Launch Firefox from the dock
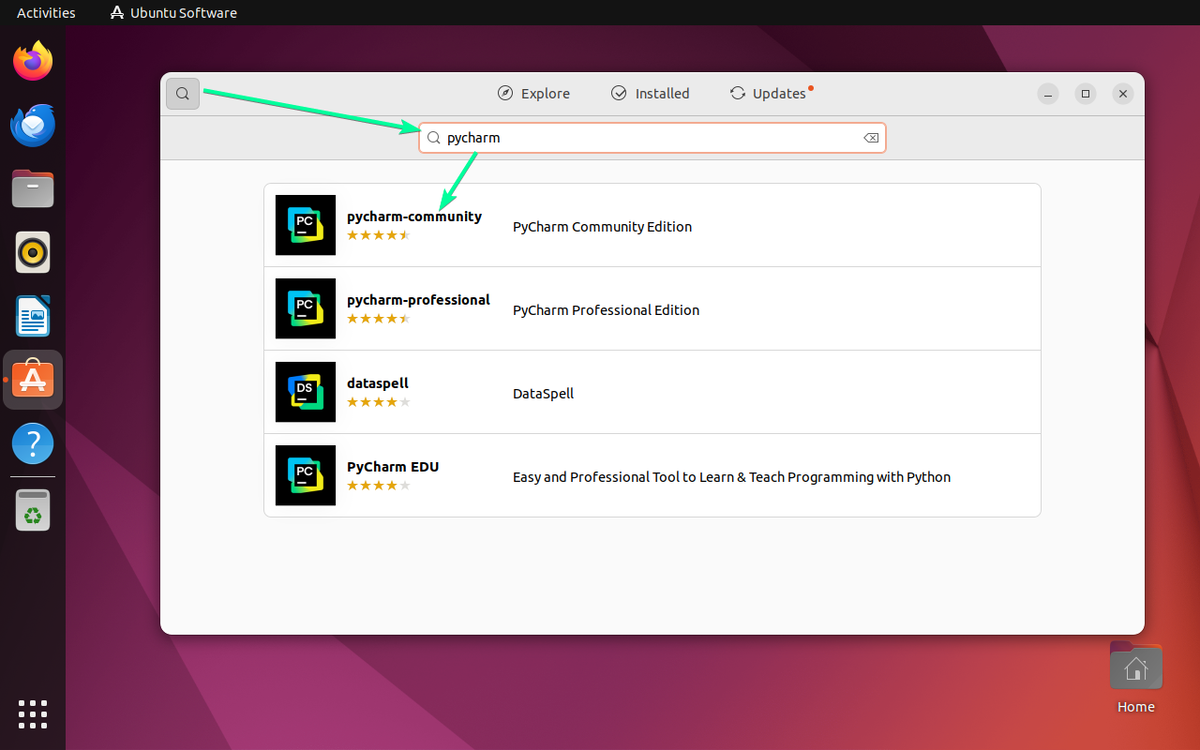This screenshot has height=750, width=1200. [32, 61]
